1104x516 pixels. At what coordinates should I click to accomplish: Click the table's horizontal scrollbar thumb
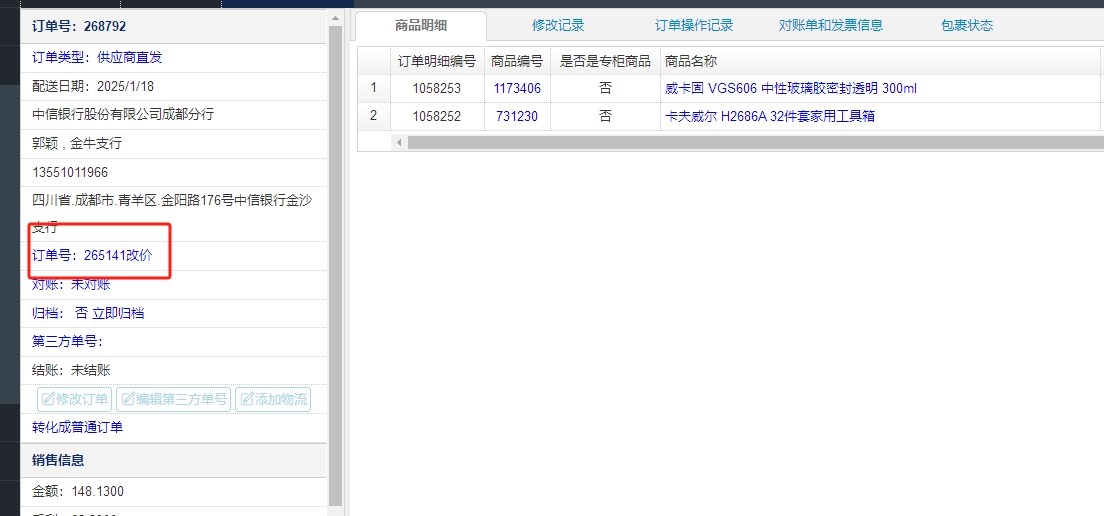click(755, 143)
